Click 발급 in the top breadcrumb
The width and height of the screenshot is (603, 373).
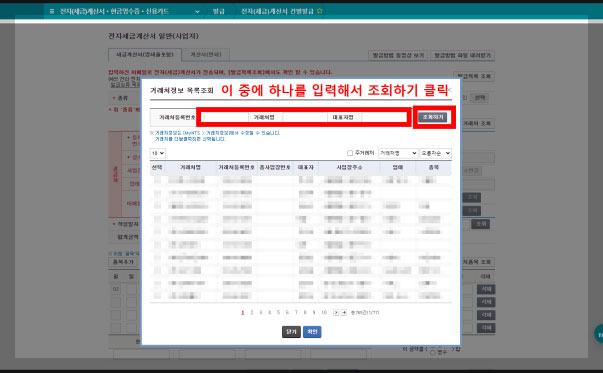click(219, 11)
